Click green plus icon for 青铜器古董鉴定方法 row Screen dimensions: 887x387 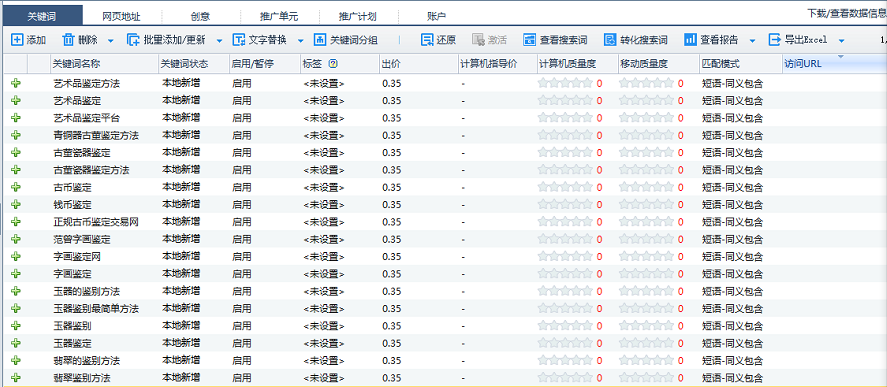click(16, 135)
